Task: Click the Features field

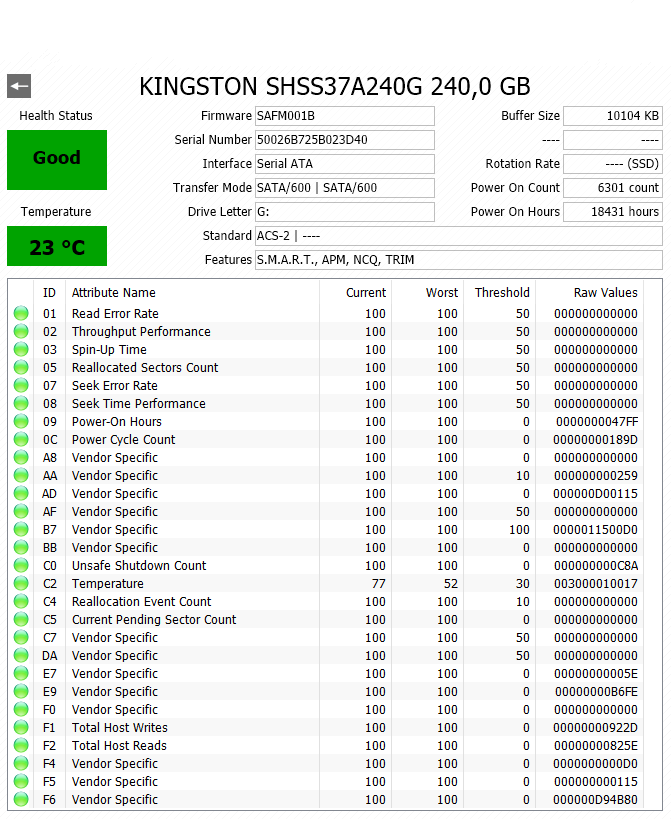Action: coord(458,260)
